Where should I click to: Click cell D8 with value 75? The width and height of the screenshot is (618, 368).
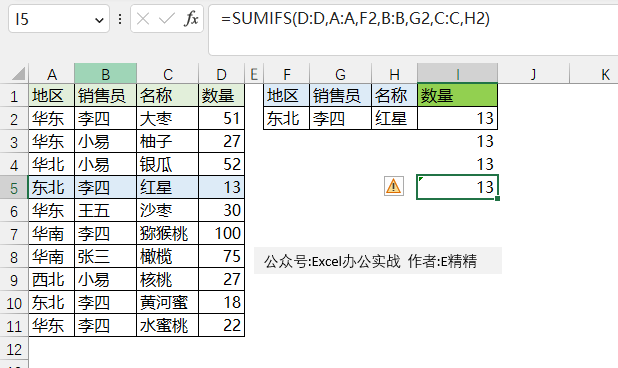tap(222, 256)
